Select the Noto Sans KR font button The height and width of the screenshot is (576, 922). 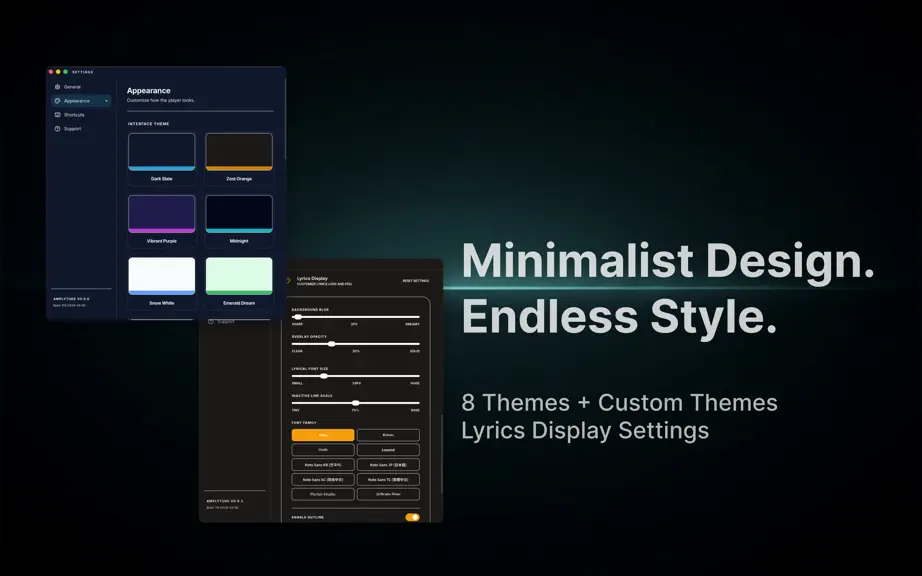(323, 464)
